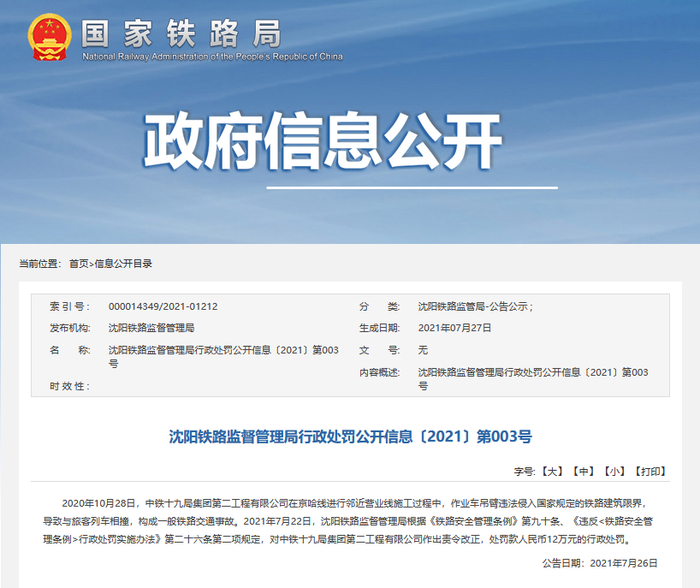Click the article body paragraph text
700x588 pixels.
click(350, 521)
